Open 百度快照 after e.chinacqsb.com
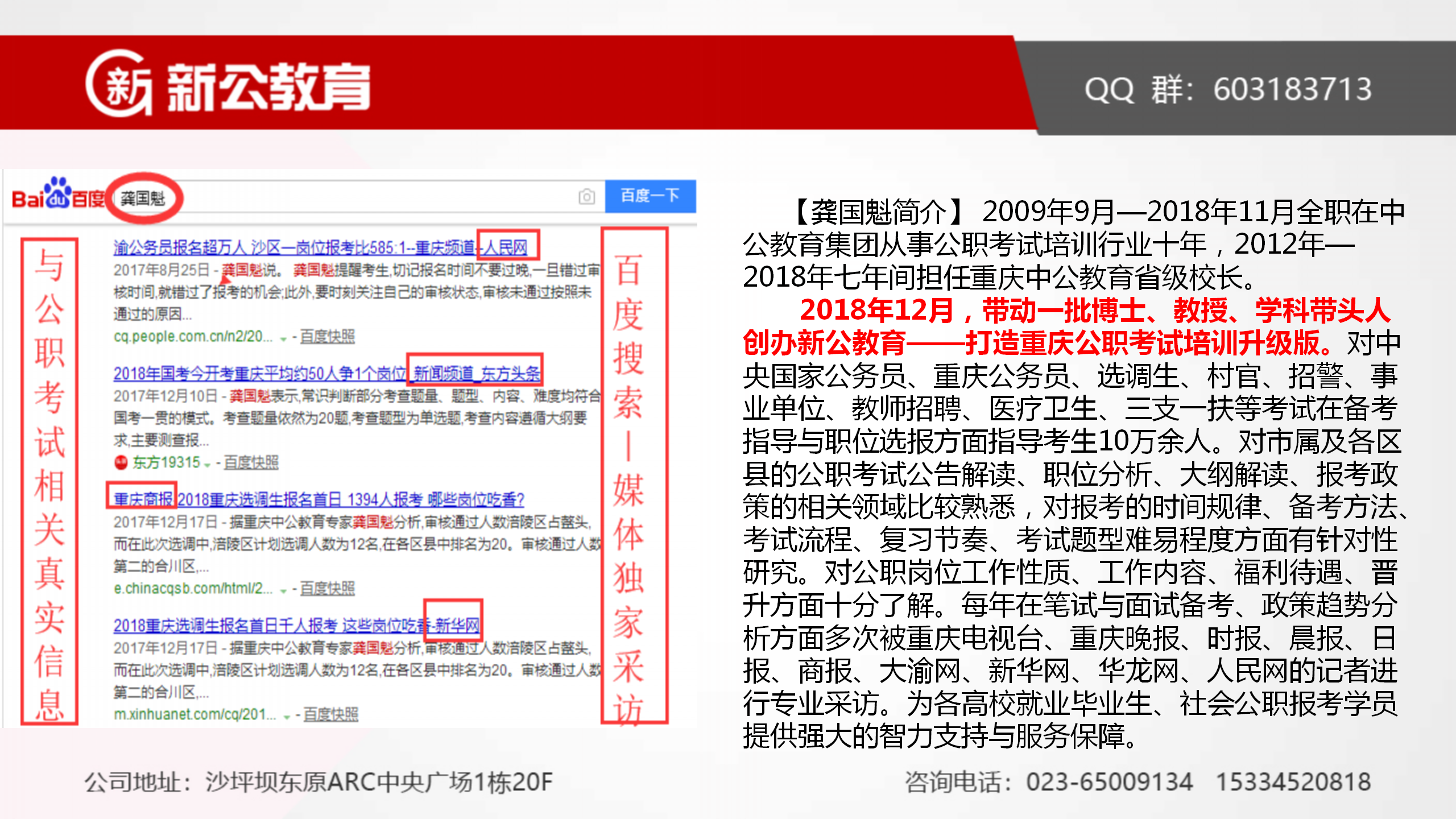The width and height of the screenshot is (1456, 819). point(327,589)
